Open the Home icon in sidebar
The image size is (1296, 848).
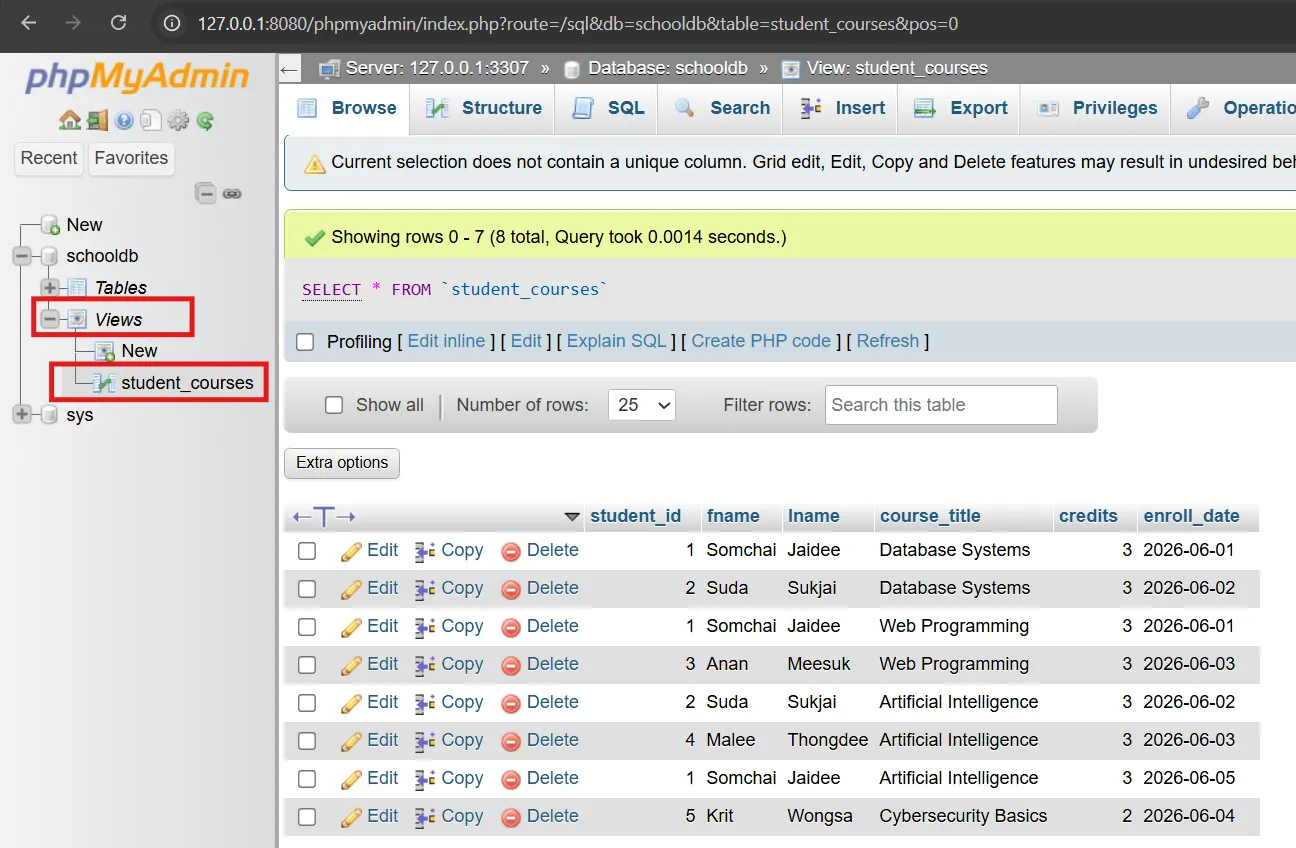69,121
